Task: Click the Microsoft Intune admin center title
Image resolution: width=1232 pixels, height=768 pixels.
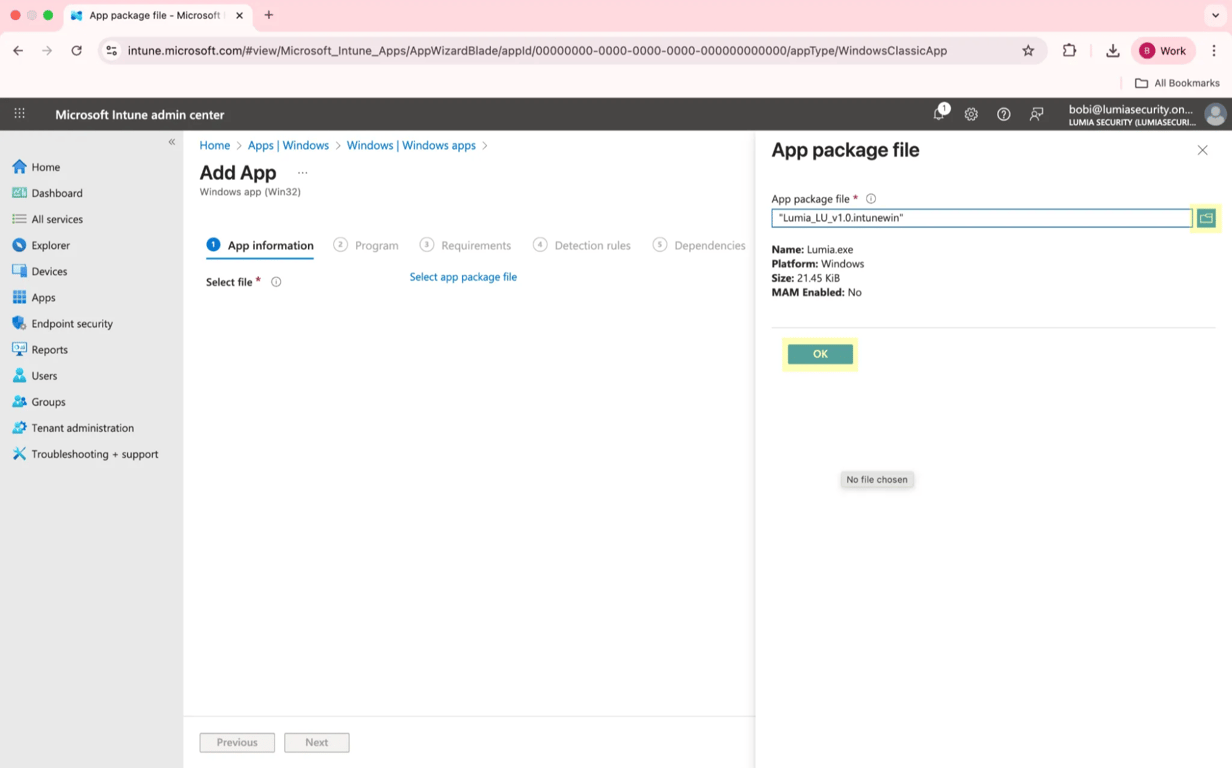Action: (140, 114)
